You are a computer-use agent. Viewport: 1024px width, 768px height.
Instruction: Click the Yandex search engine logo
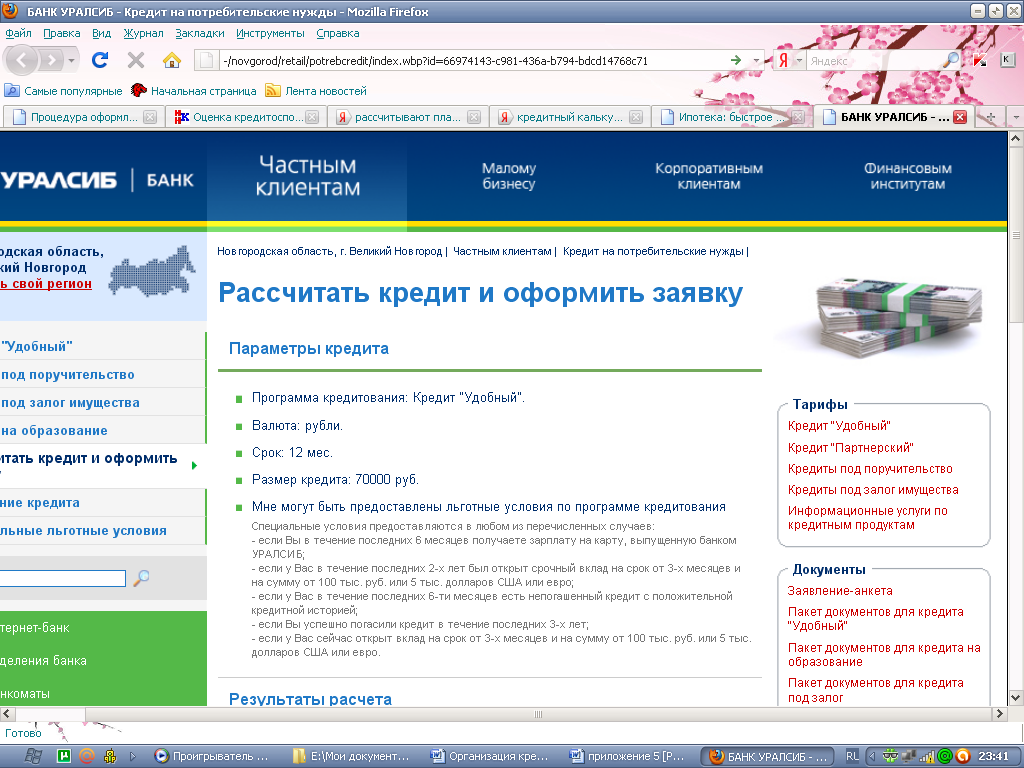(x=783, y=61)
